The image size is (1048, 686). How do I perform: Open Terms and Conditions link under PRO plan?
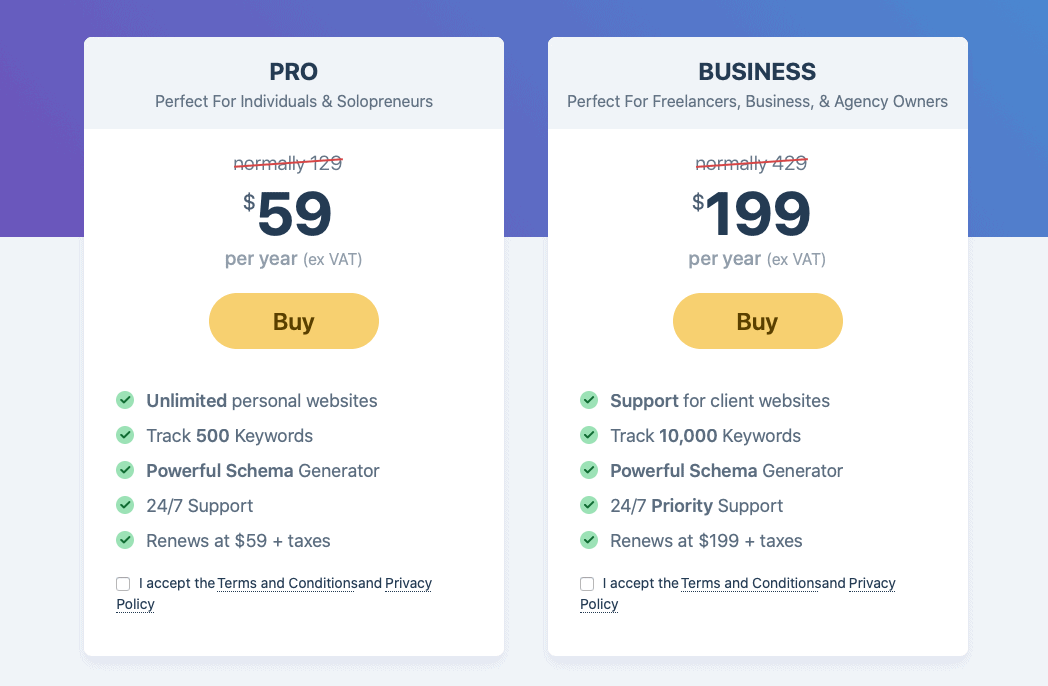click(x=286, y=583)
